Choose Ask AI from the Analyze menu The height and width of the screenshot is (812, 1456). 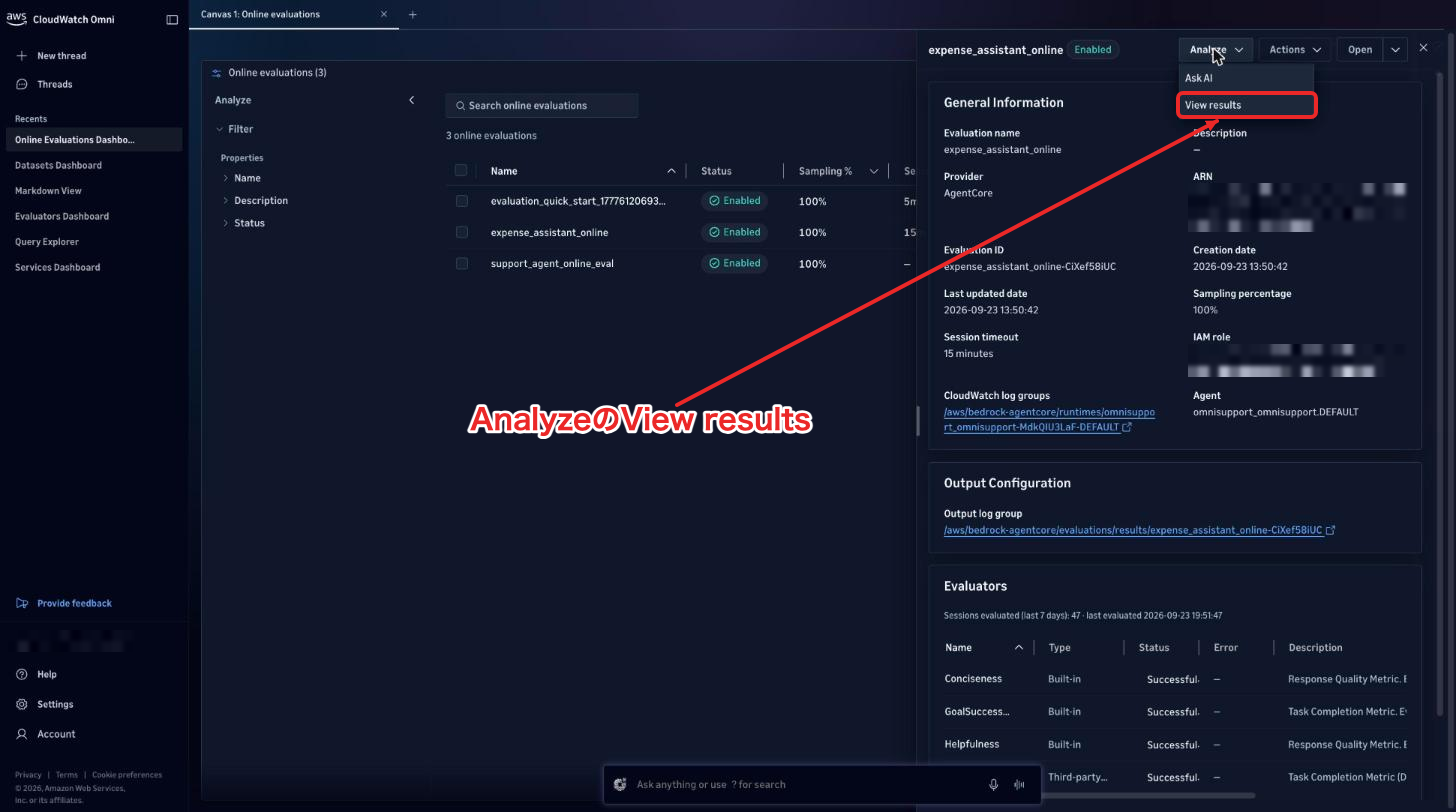point(1246,78)
